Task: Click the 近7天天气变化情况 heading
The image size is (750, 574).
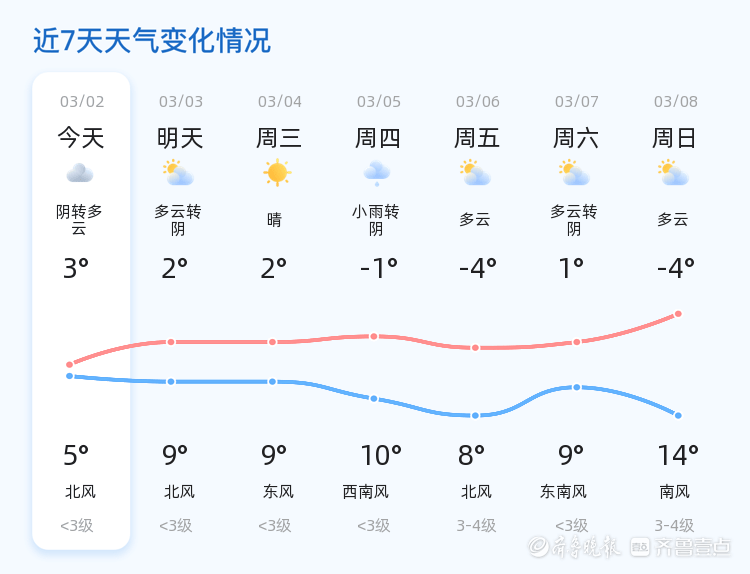Action: click(152, 41)
